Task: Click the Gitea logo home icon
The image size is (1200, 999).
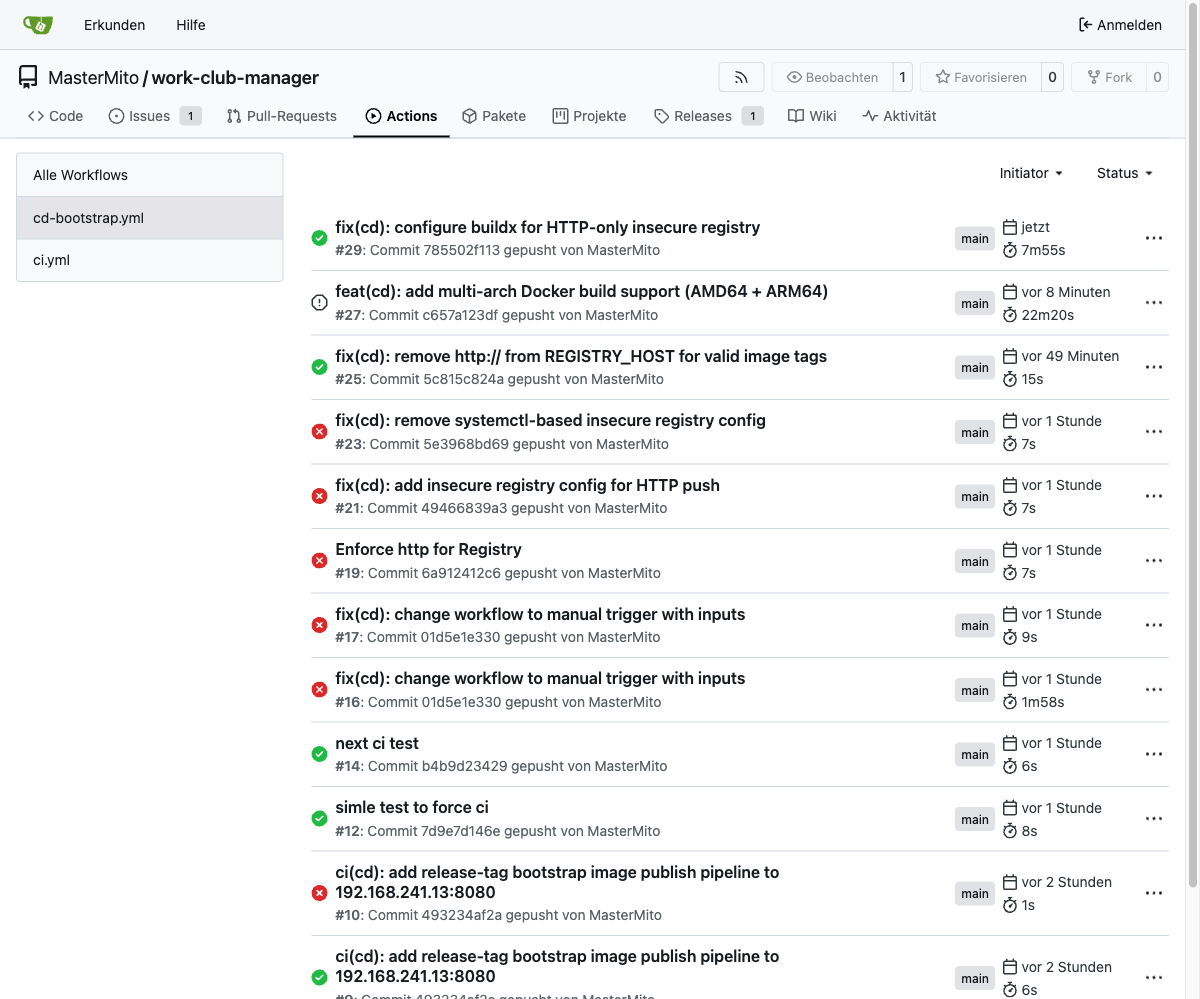Action: coord(38,25)
